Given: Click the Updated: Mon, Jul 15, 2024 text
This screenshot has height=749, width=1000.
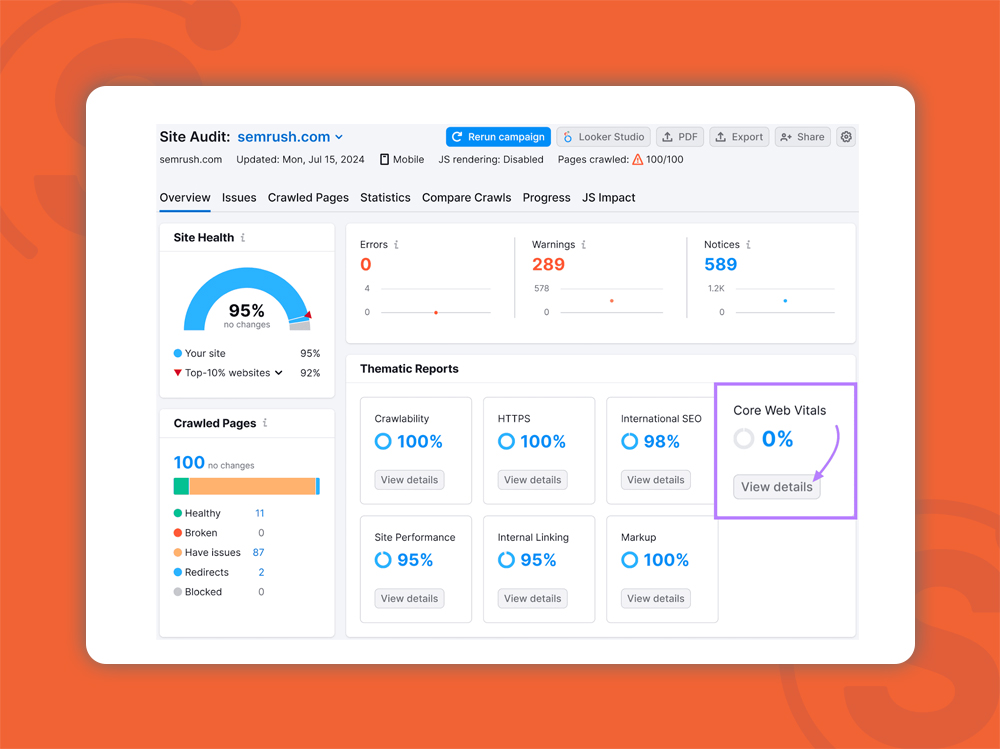Looking at the screenshot, I should (x=300, y=159).
